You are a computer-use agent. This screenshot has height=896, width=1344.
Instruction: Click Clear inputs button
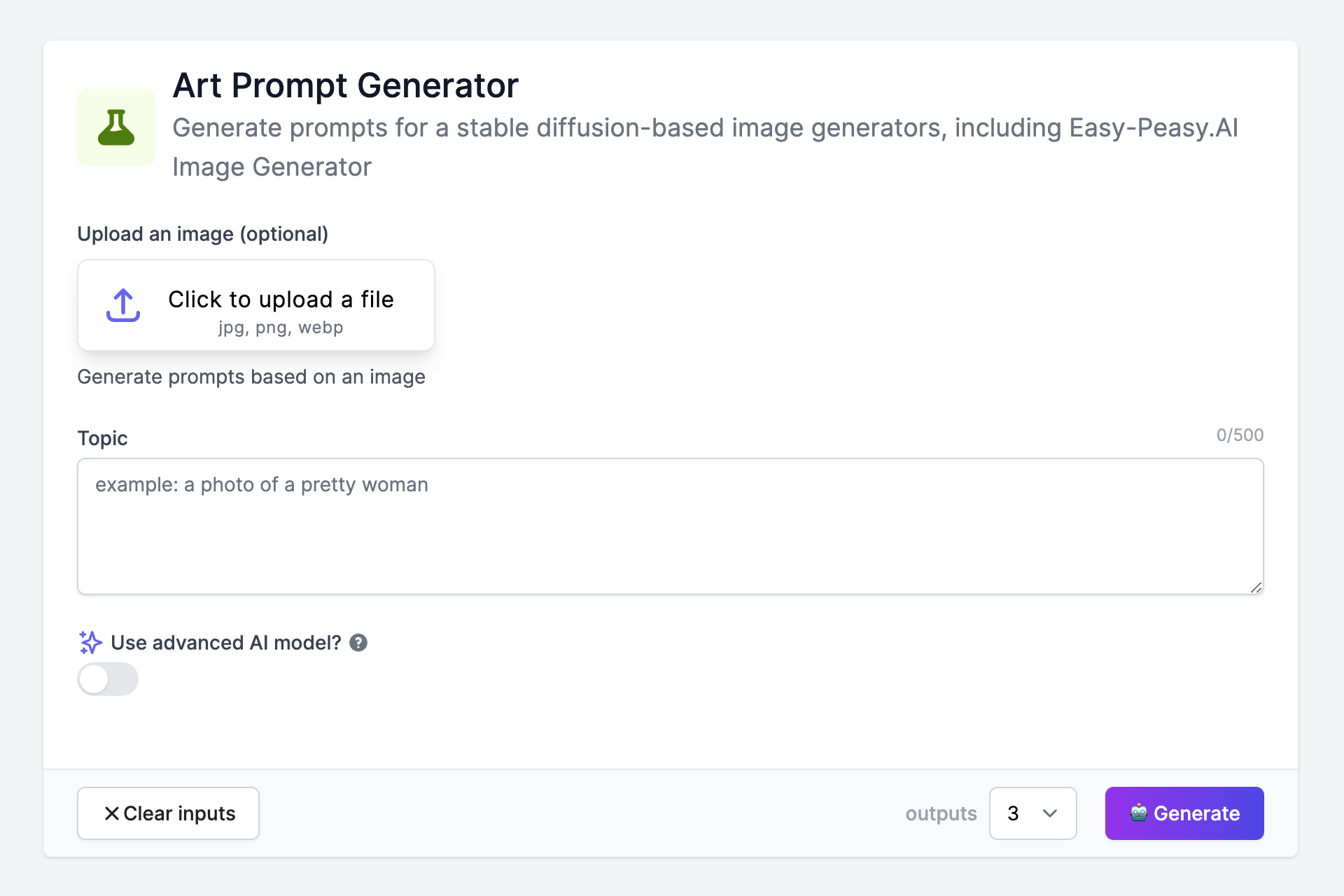click(x=168, y=813)
